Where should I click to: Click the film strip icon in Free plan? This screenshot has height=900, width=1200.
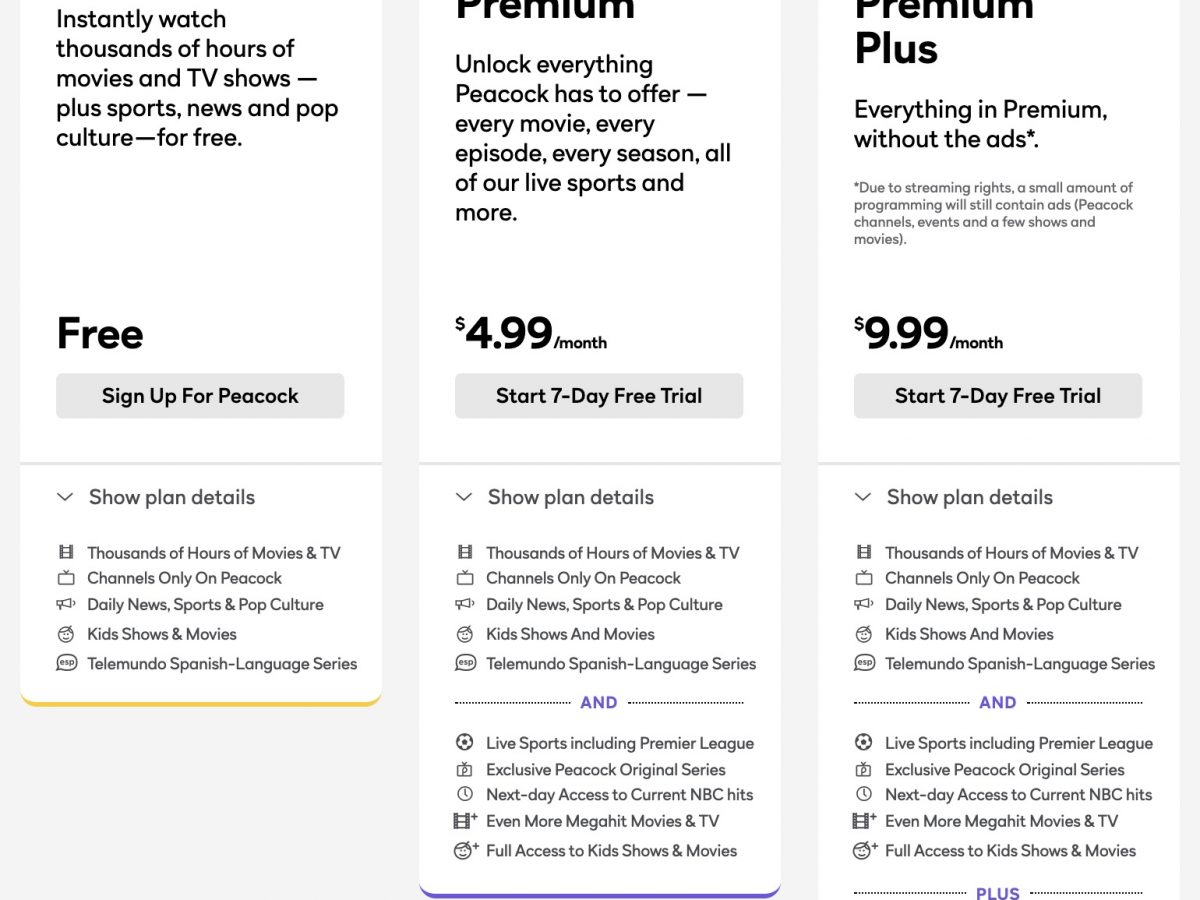66,552
